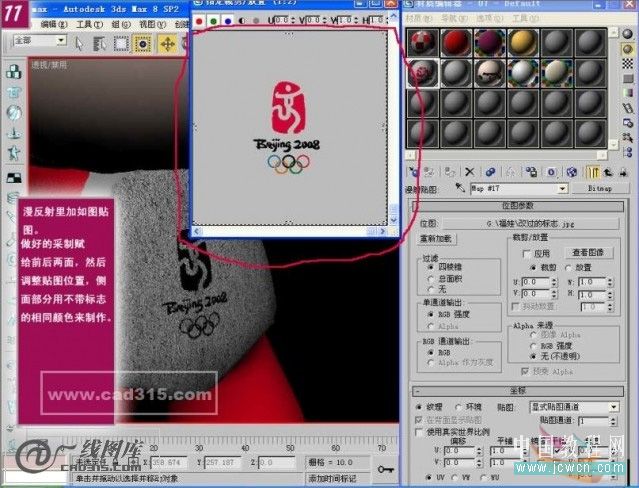Viewport: 639px width, 488px height.
Task: Open the 组(G) menu
Action: pyautogui.click(x=121, y=24)
